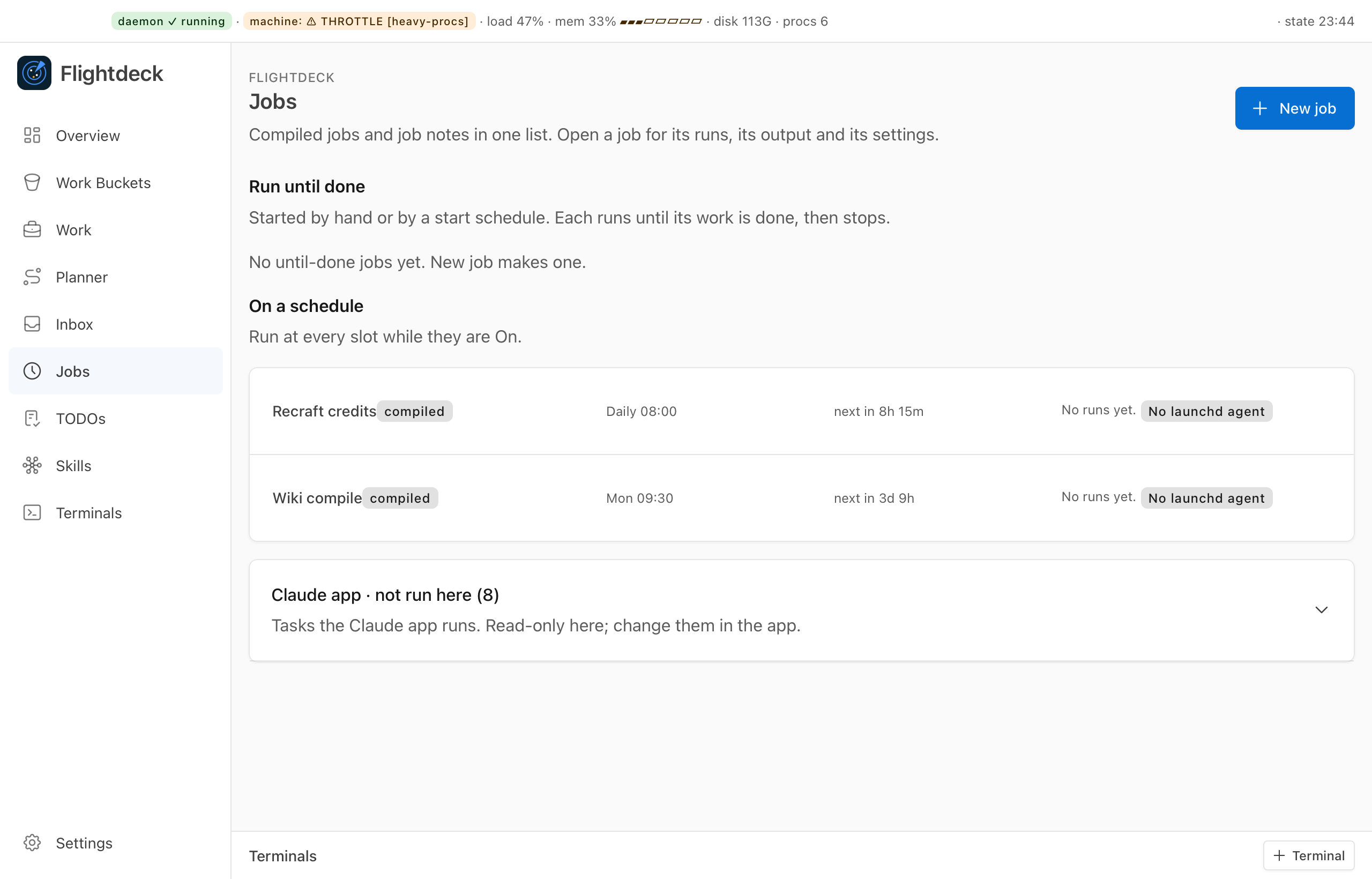Open the Wiki compile job
The width and height of the screenshot is (1372, 879).
tap(801, 498)
